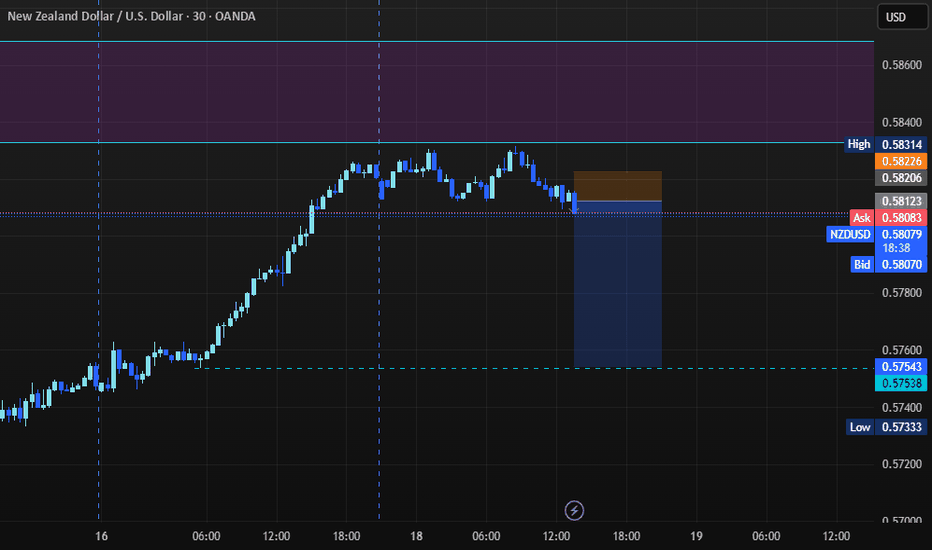Click the orange 0.58226 stop price label
This screenshot has width=932, height=550.
click(901, 161)
